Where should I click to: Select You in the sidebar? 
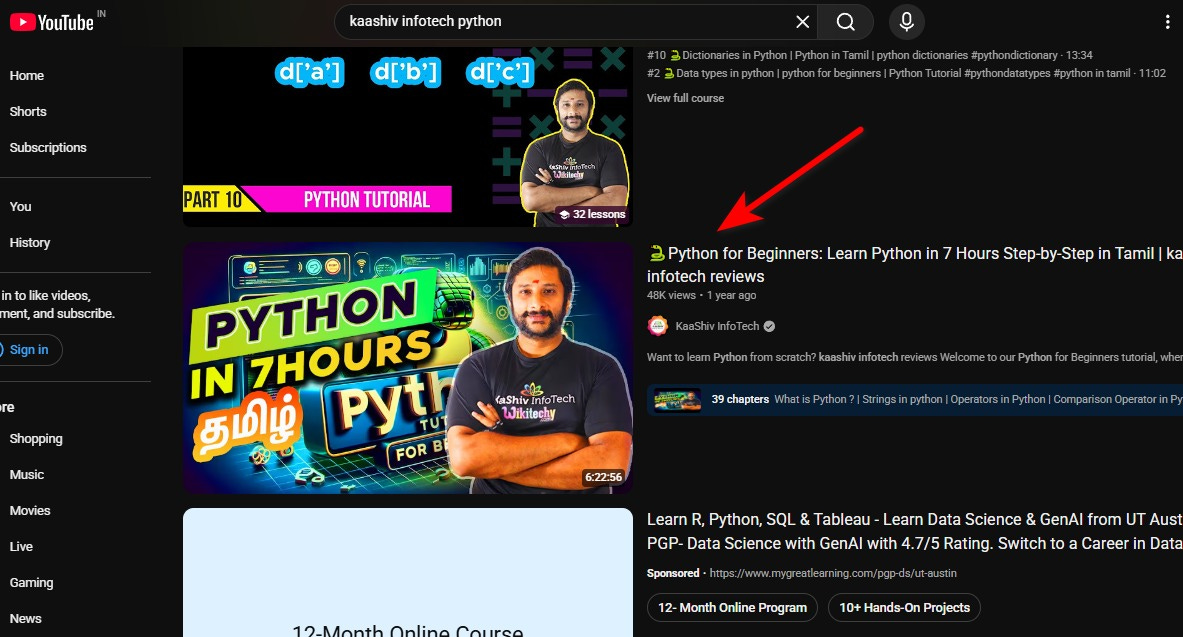20,207
